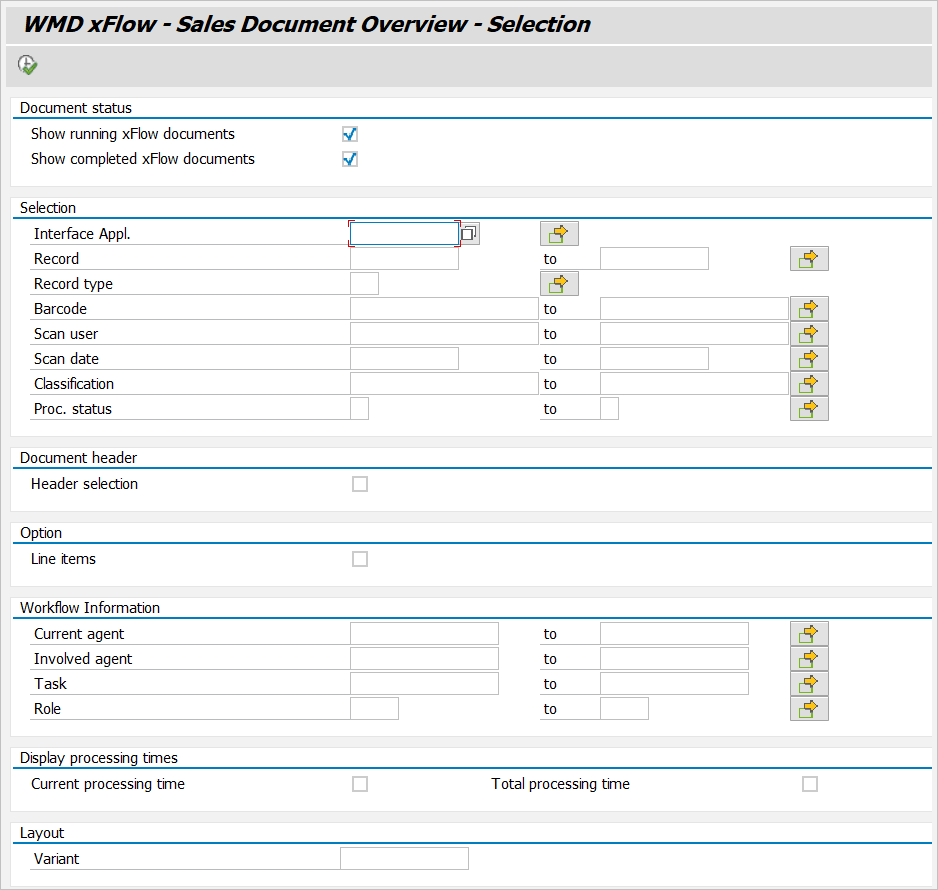Click multiple selection arrow for Role
Image resolution: width=938 pixels, height=890 pixels.
(x=809, y=709)
